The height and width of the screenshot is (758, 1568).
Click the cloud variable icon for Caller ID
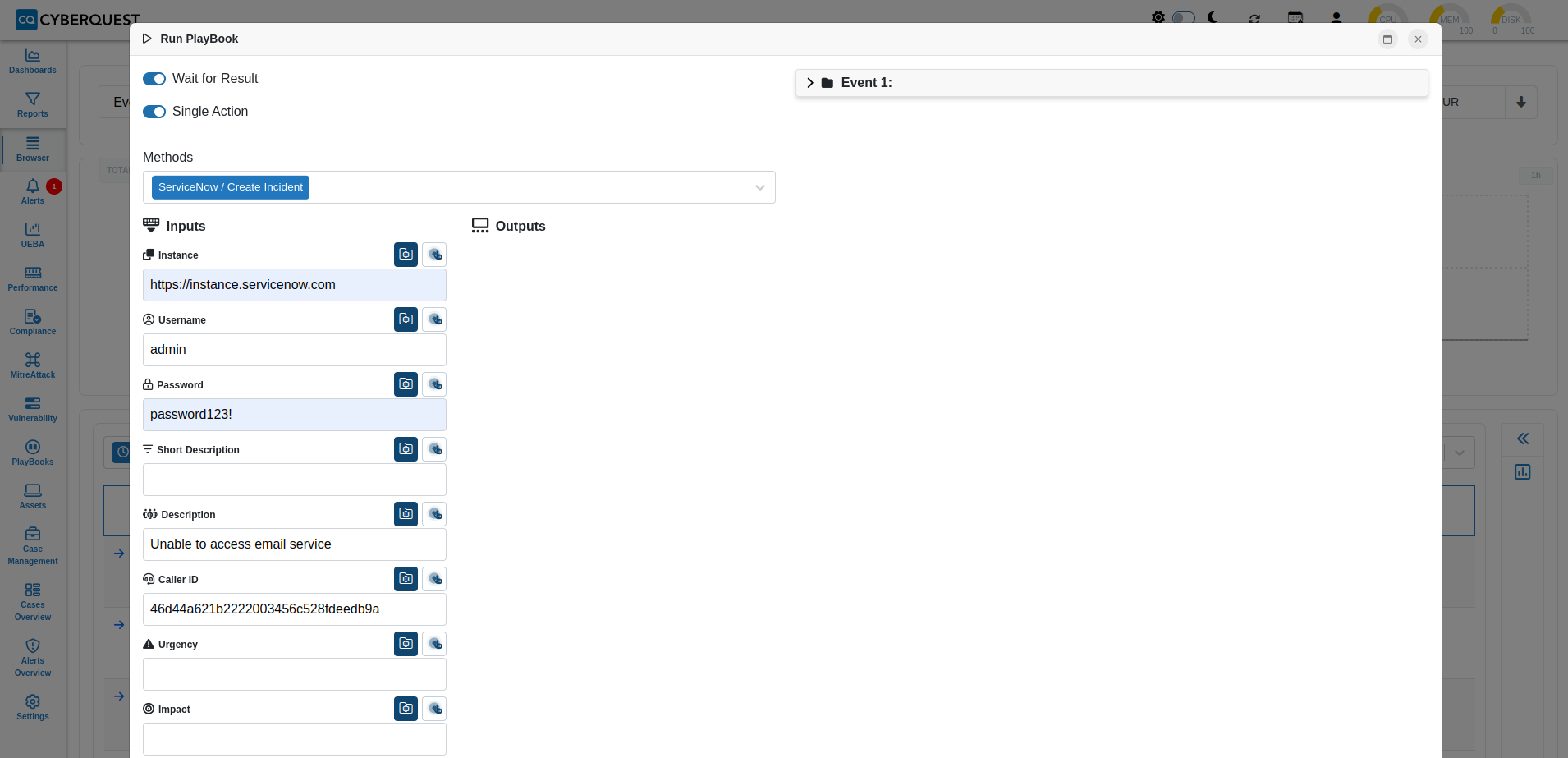click(434, 579)
